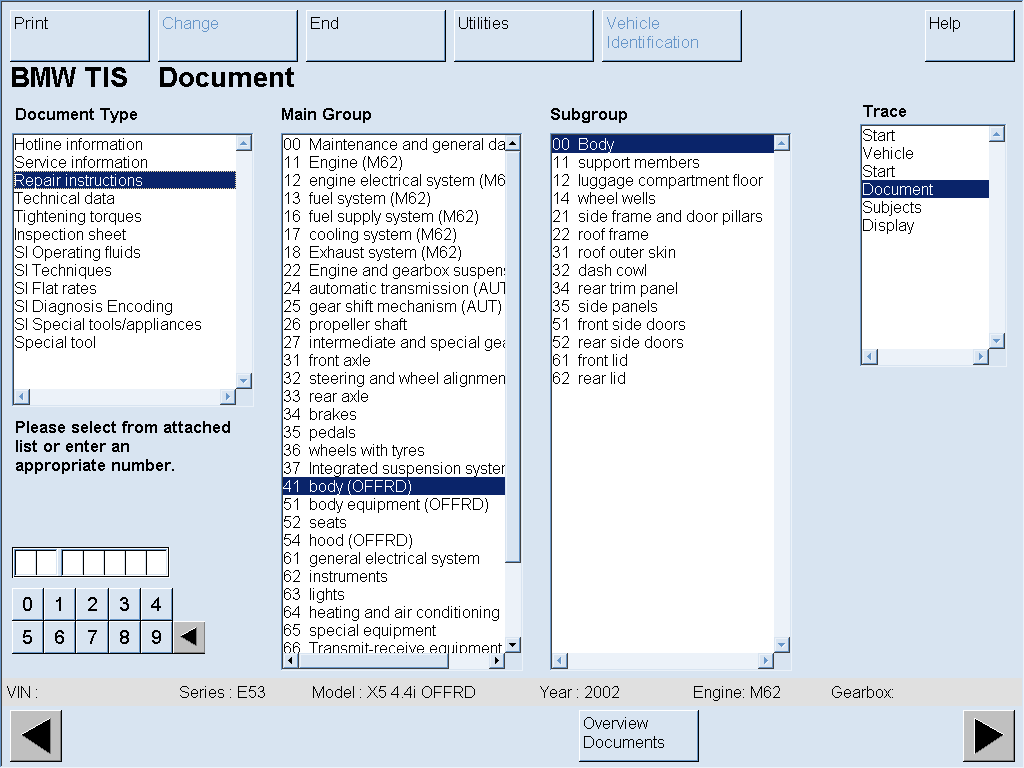Click the group number input field

click(90, 563)
